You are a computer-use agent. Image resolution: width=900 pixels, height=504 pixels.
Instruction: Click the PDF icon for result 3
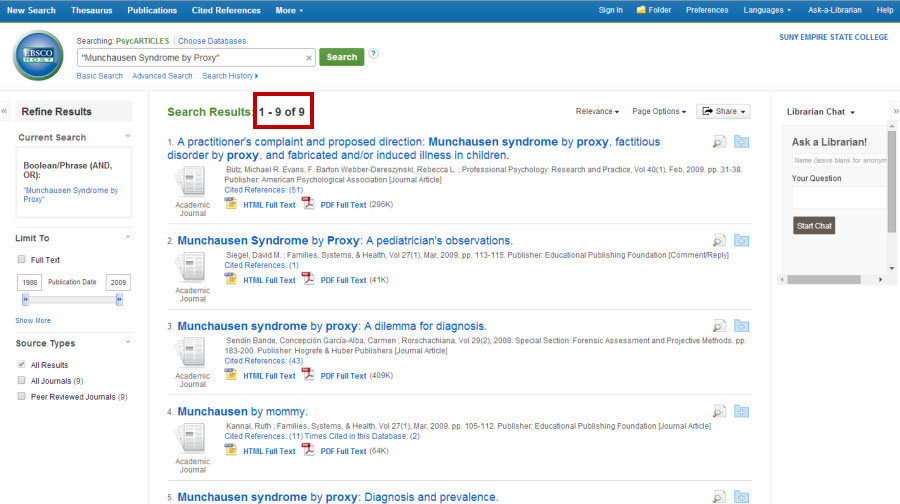click(x=308, y=375)
